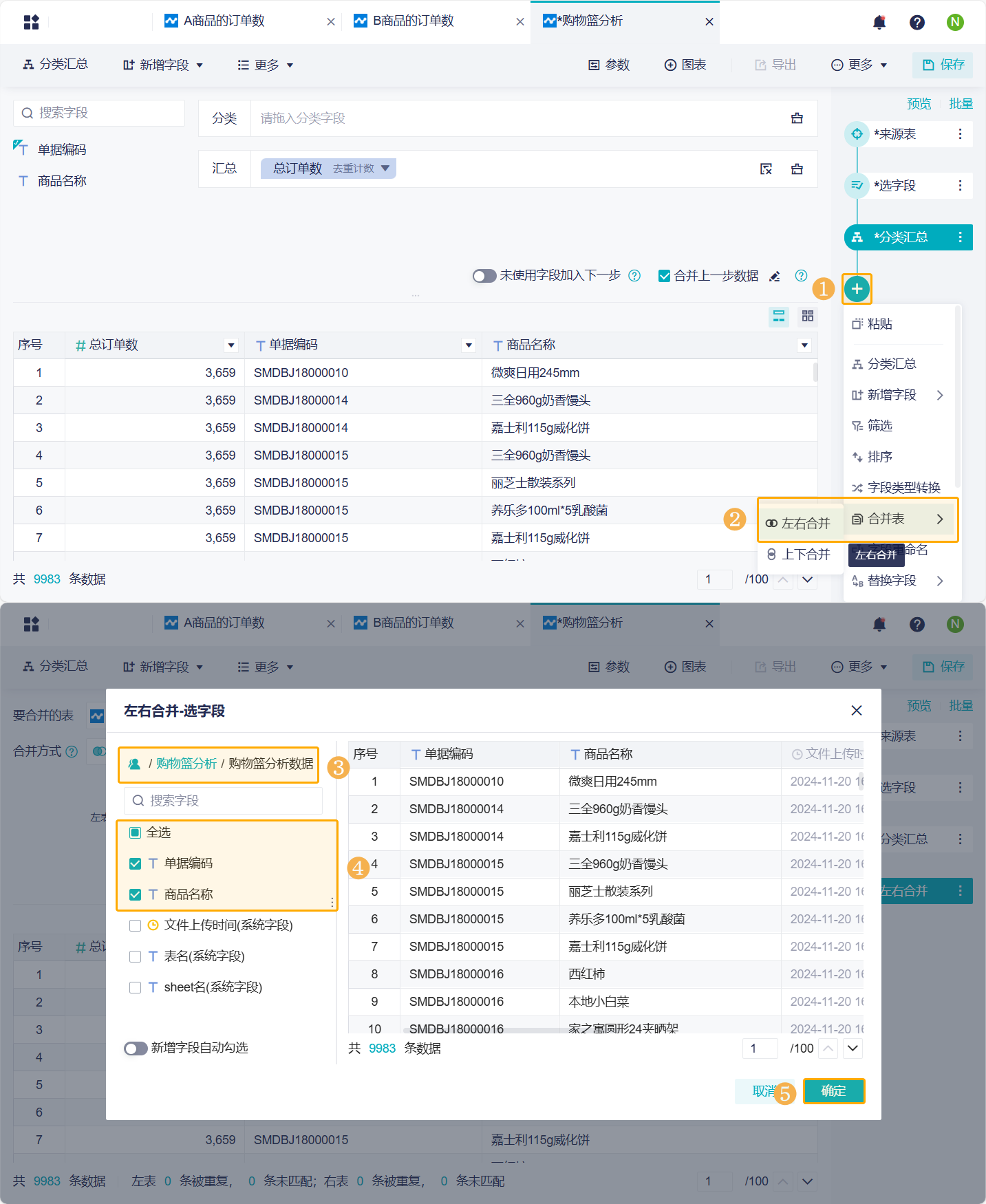Open the 购物篮分析 breadcrumb link in dialog

pyautogui.click(x=186, y=764)
